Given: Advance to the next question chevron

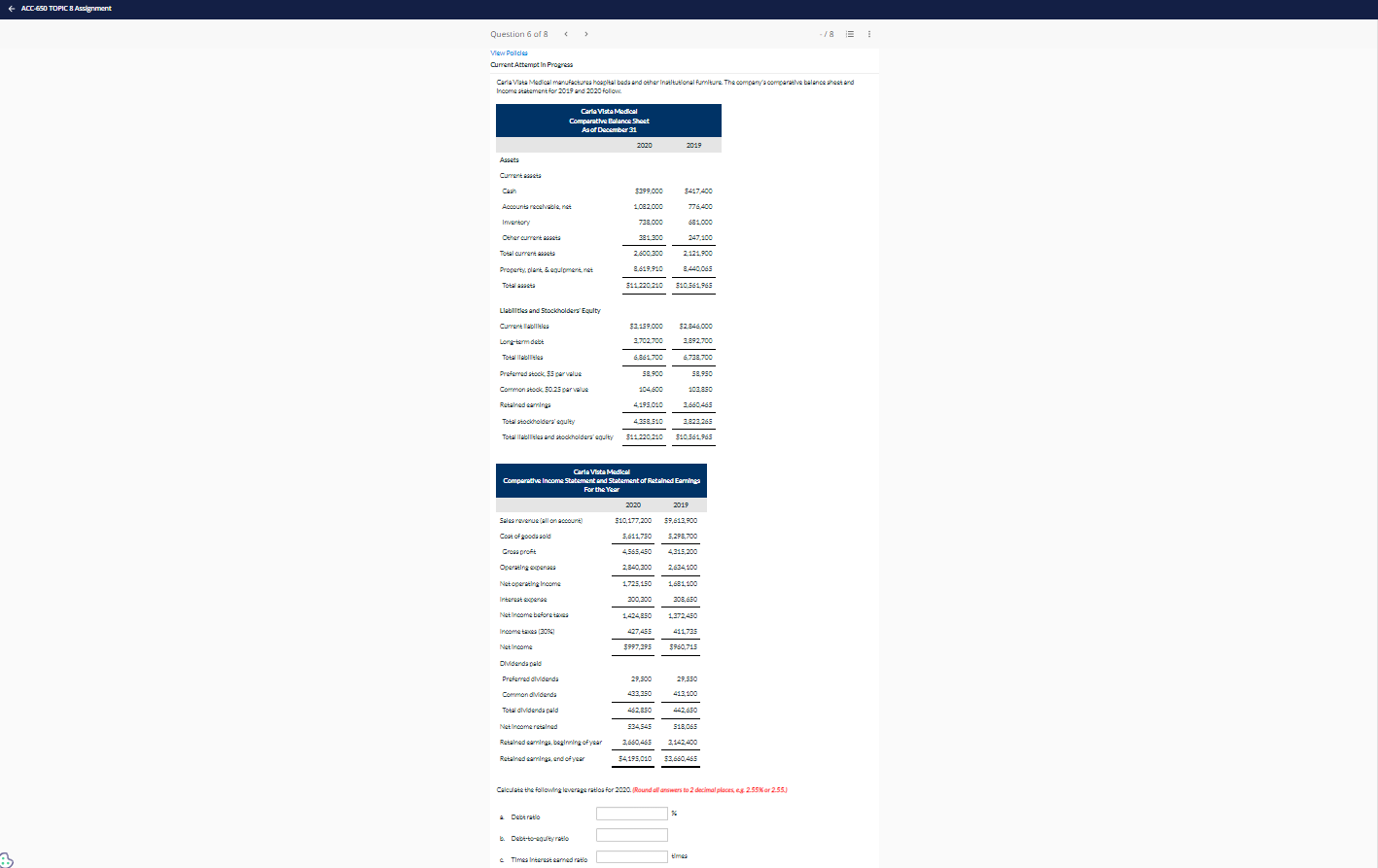Looking at the screenshot, I should tap(586, 34).
